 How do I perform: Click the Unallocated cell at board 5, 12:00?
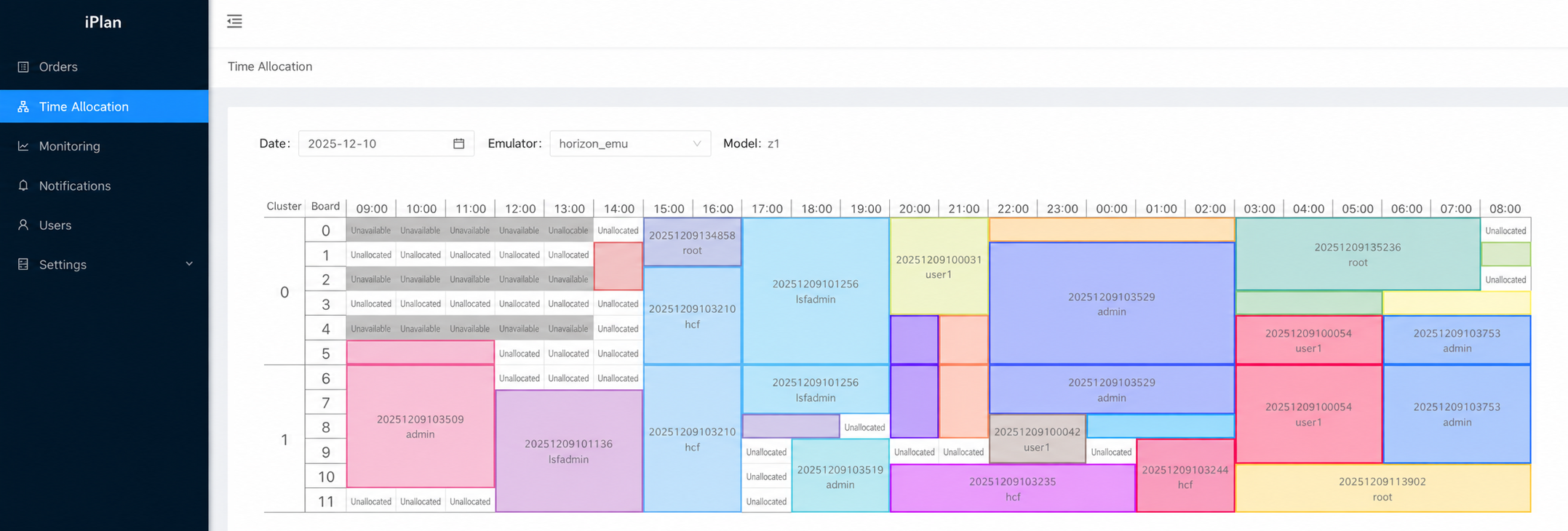tap(520, 353)
